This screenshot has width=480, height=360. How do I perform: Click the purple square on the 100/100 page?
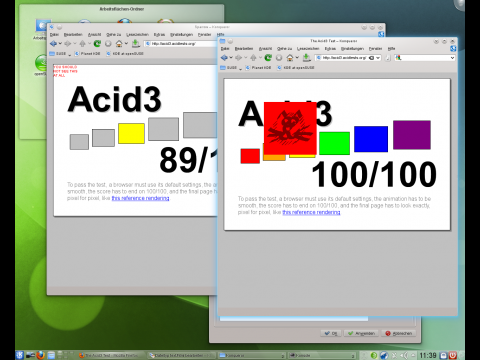coord(412,135)
